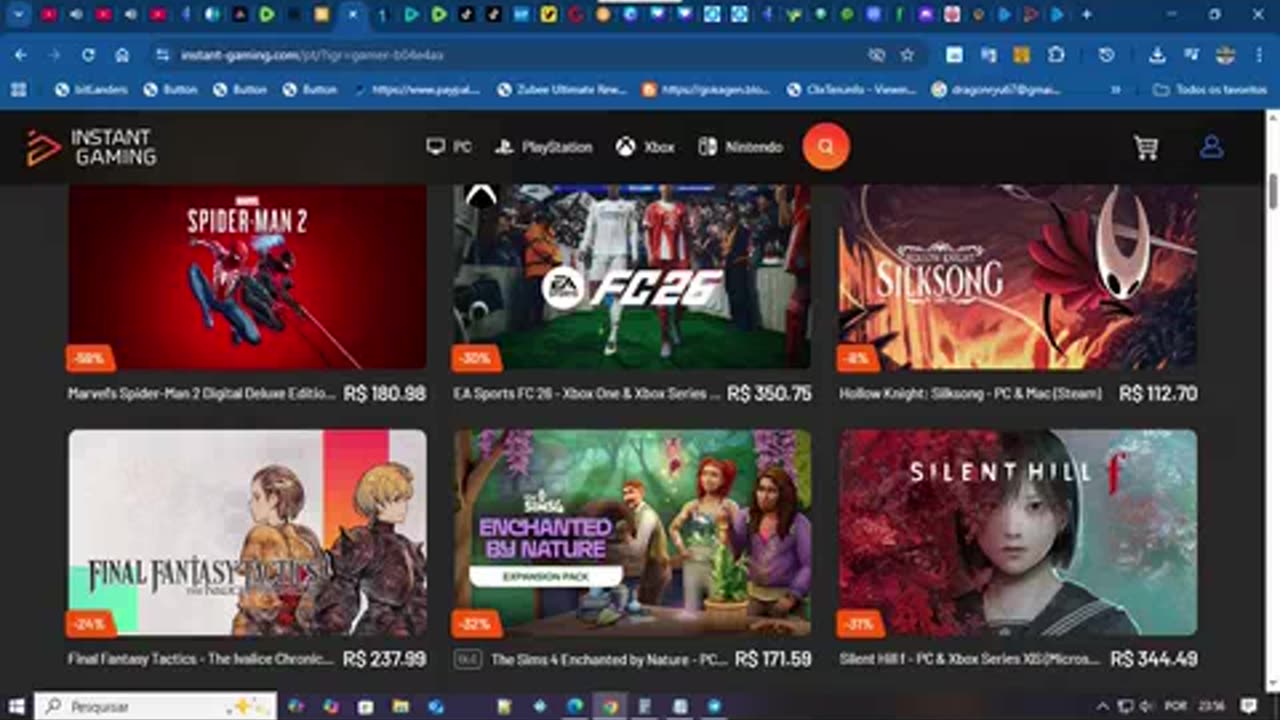Image resolution: width=1280 pixels, height=720 pixels.
Task: Click the R$ 237.99 price
Action: (x=384, y=660)
